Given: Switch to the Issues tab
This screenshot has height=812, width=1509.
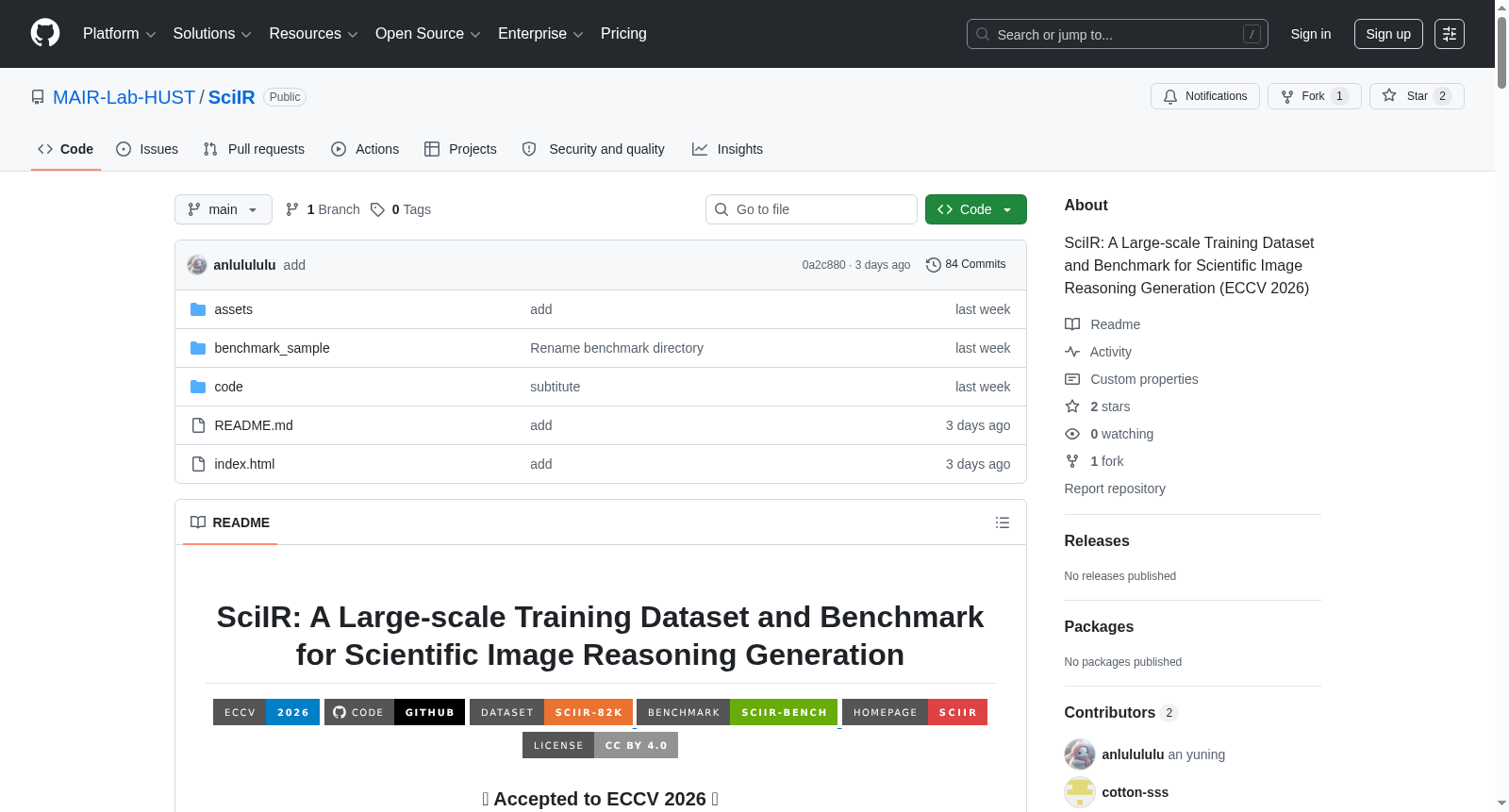Looking at the screenshot, I should coord(147,149).
